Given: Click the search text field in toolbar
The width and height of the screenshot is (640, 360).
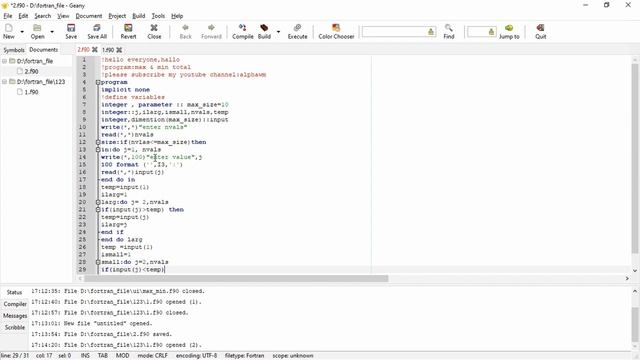Looking at the screenshot, I should click(394, 31).
